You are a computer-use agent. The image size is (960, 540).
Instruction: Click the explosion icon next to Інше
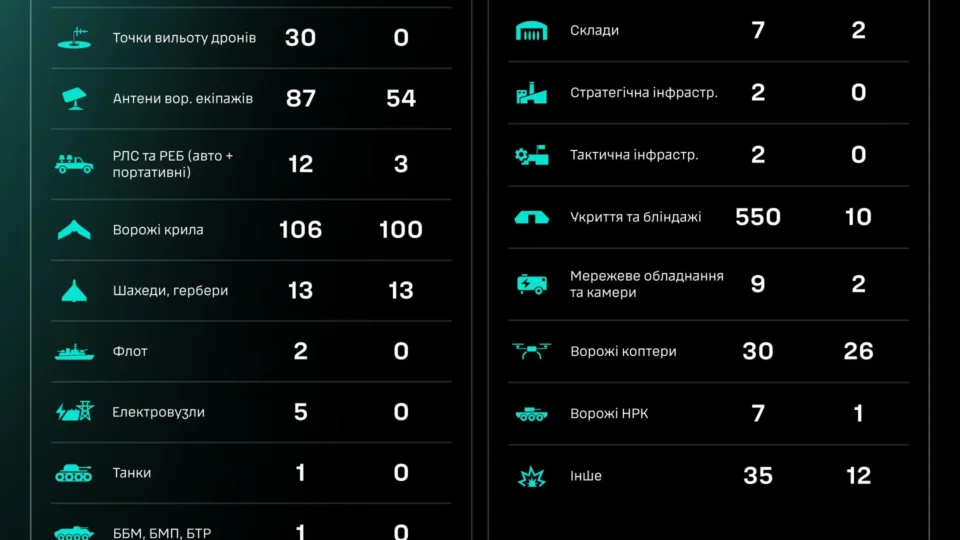(x=531, y=476)
